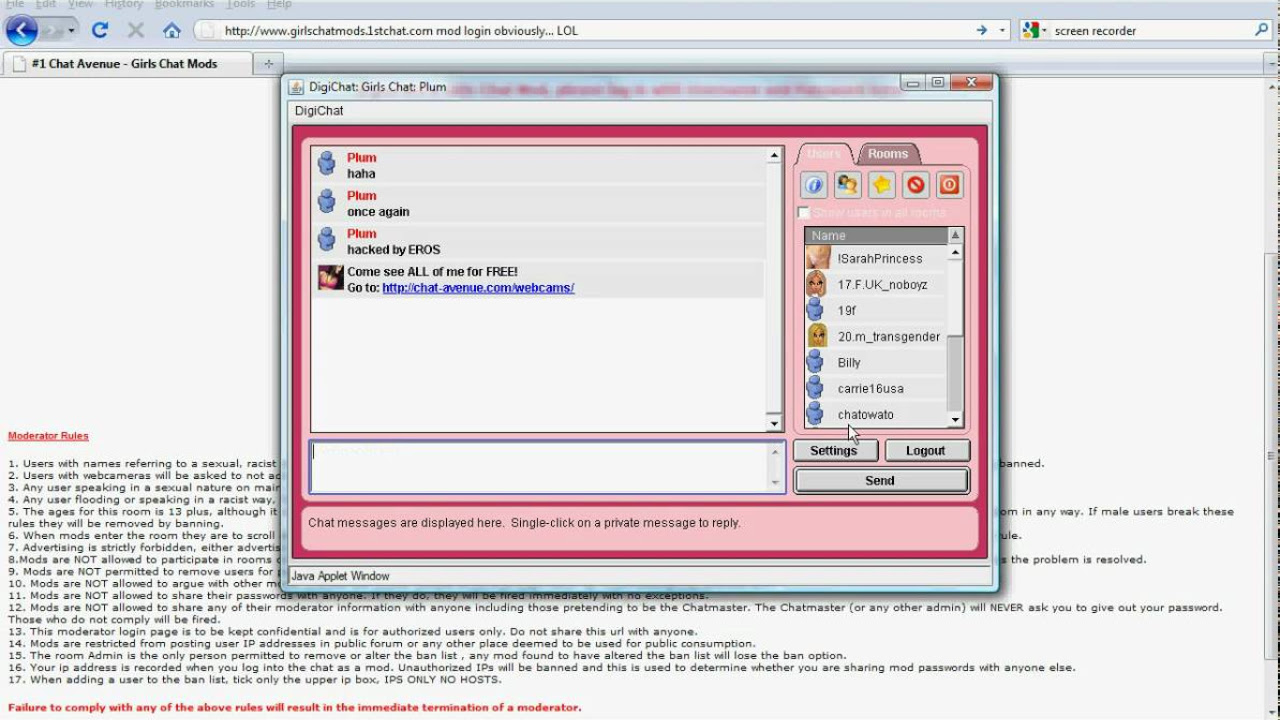Open the chat Settings button
This screenshot has width=1280, height=720.
[x=834, y=451]
